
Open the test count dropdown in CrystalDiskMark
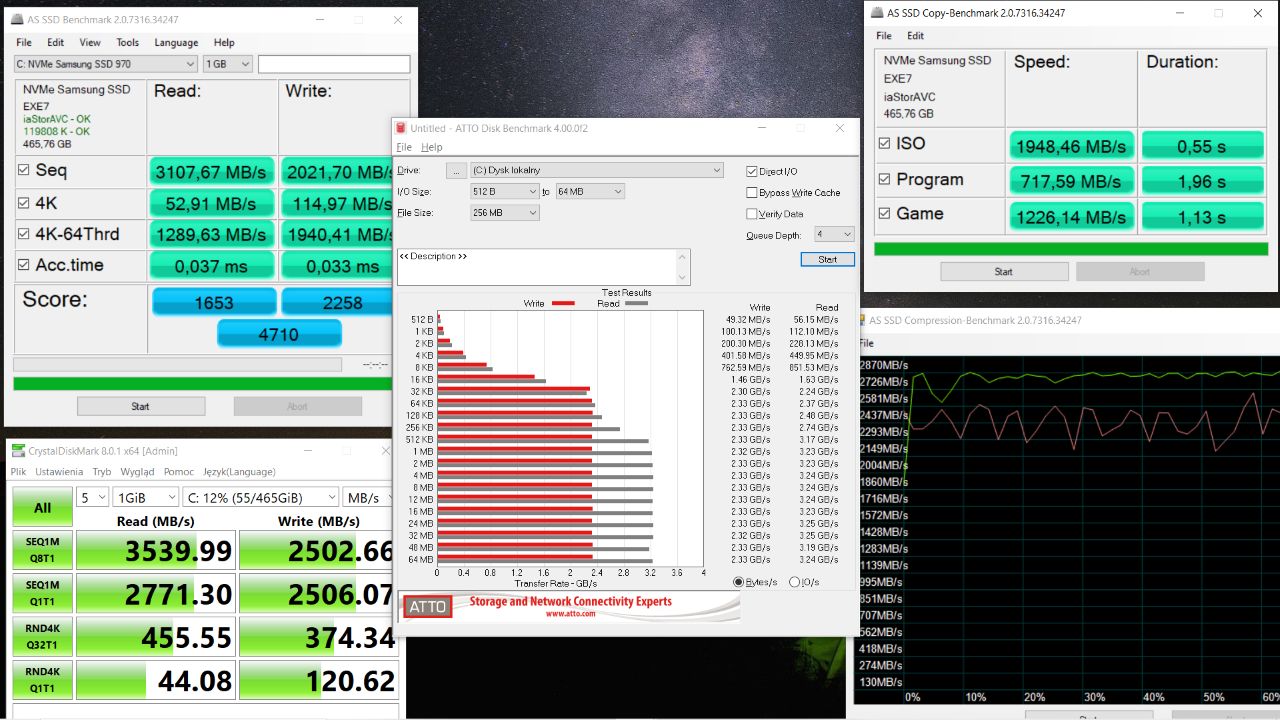click(93, 497)
